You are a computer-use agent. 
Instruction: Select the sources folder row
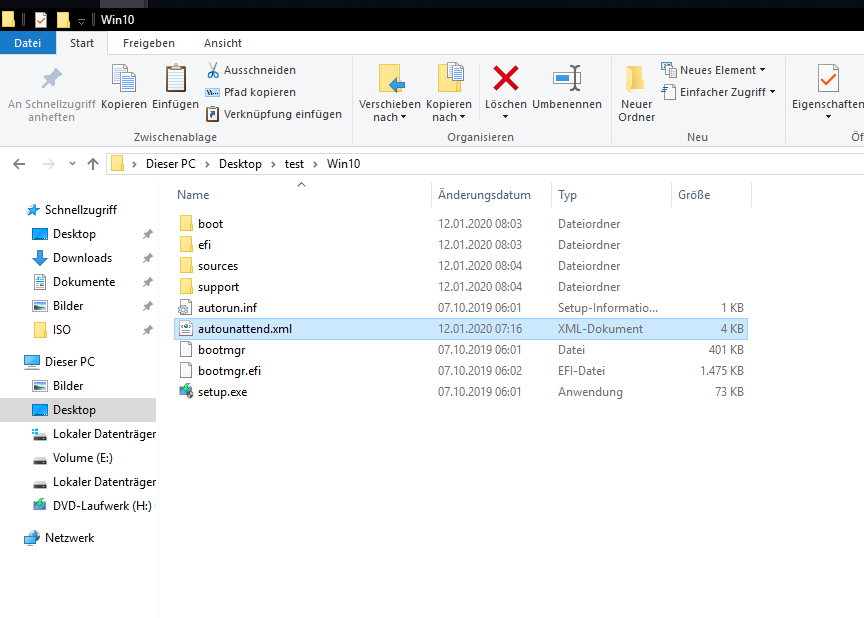point(461,266)
